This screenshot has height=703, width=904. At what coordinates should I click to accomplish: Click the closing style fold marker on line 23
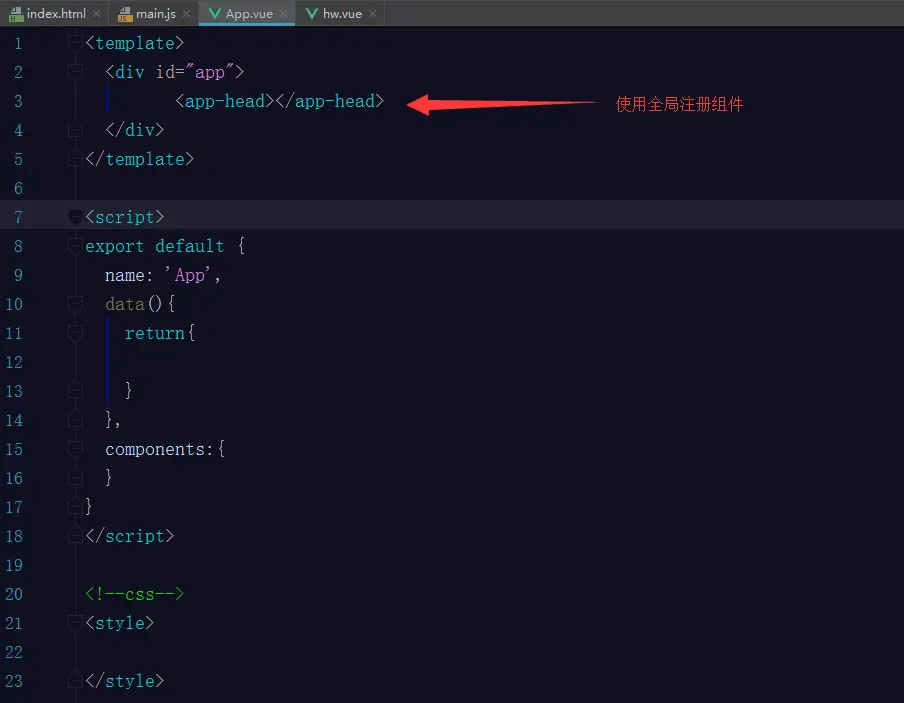click(75, 681)
